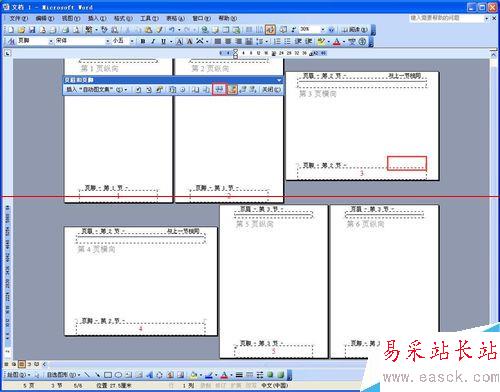Insert page number in header footer toolbar

(139, 89)
